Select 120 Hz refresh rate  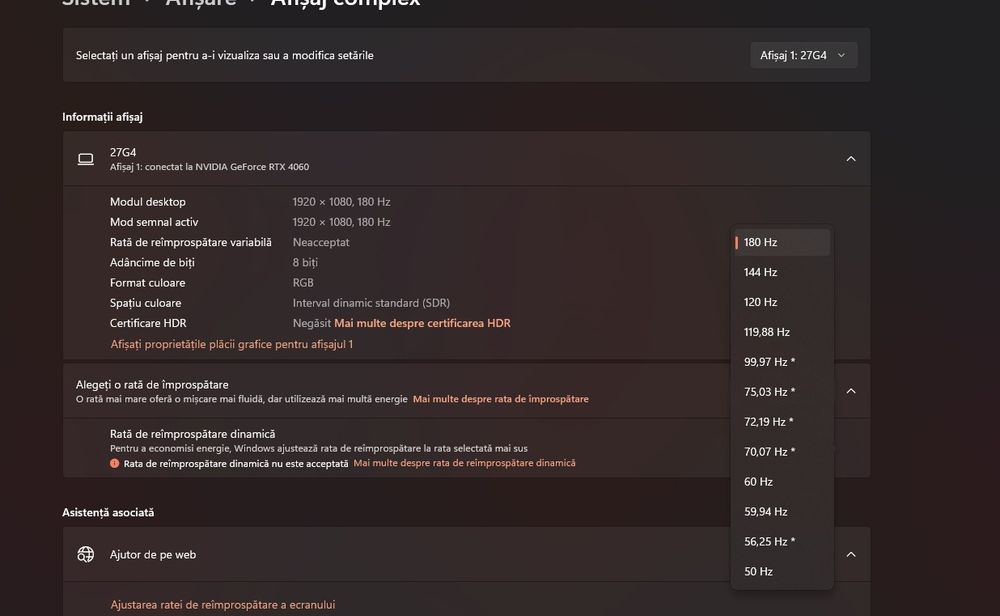click(x=782, y=302)
